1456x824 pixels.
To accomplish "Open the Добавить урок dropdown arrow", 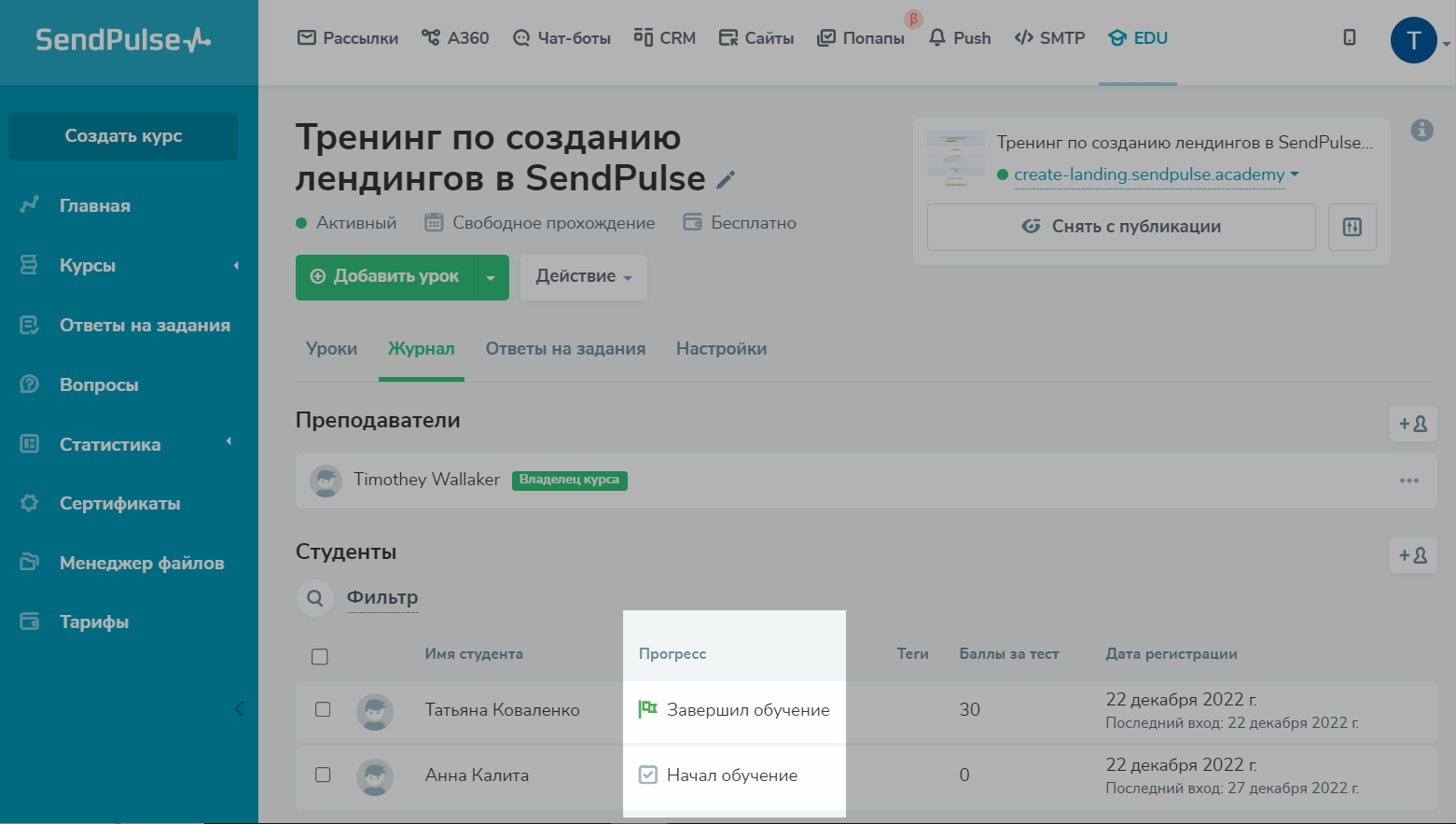I will tap(492, 277).
